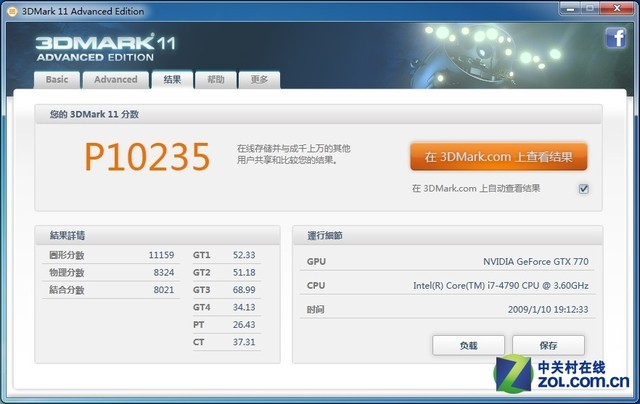Image resolution: width=640 pixels, height=404 pixels.
Task: Select the 结果 tab
Action: pyautogui.click(x=171, y=80)
